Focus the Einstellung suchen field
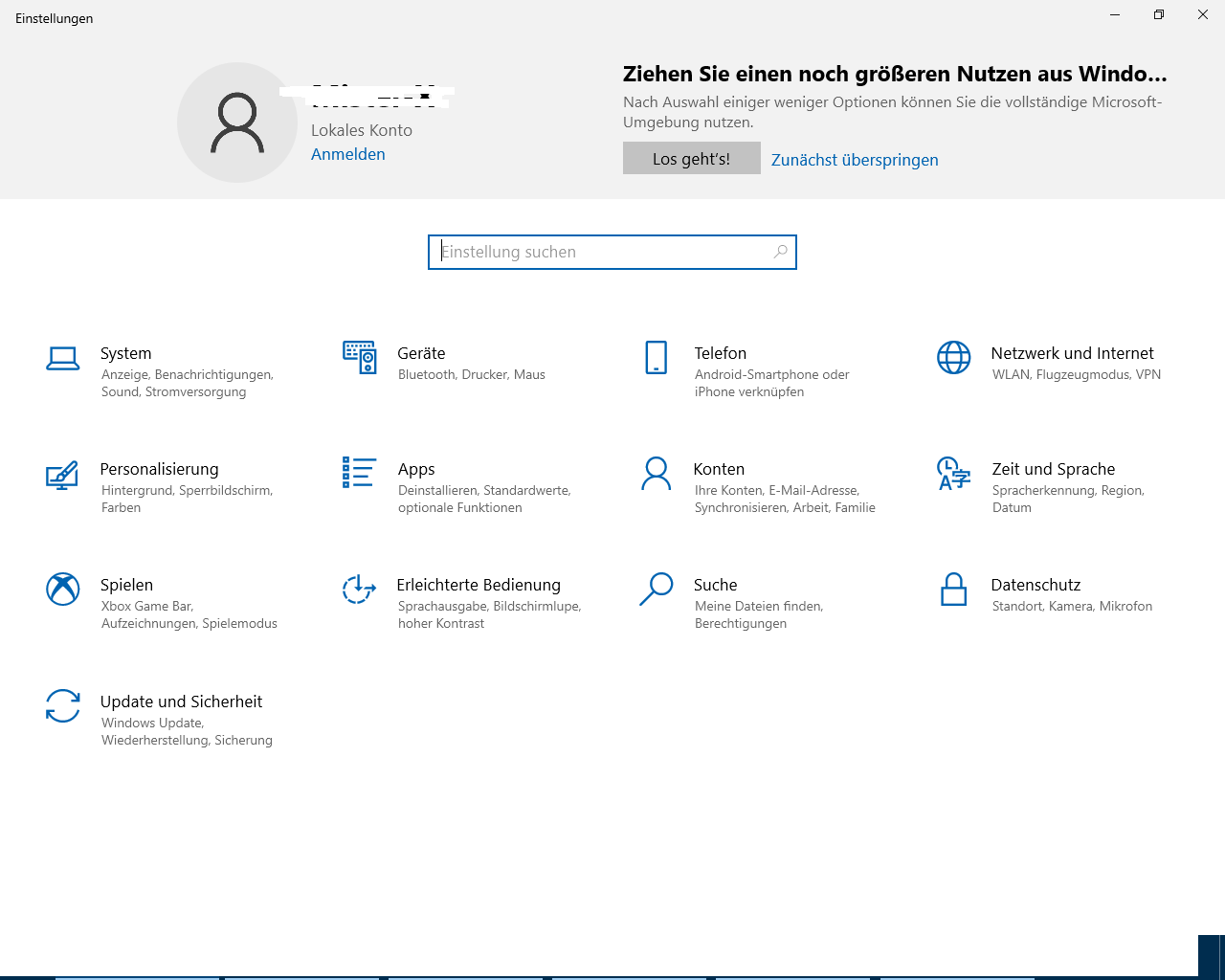 (612, 252)
